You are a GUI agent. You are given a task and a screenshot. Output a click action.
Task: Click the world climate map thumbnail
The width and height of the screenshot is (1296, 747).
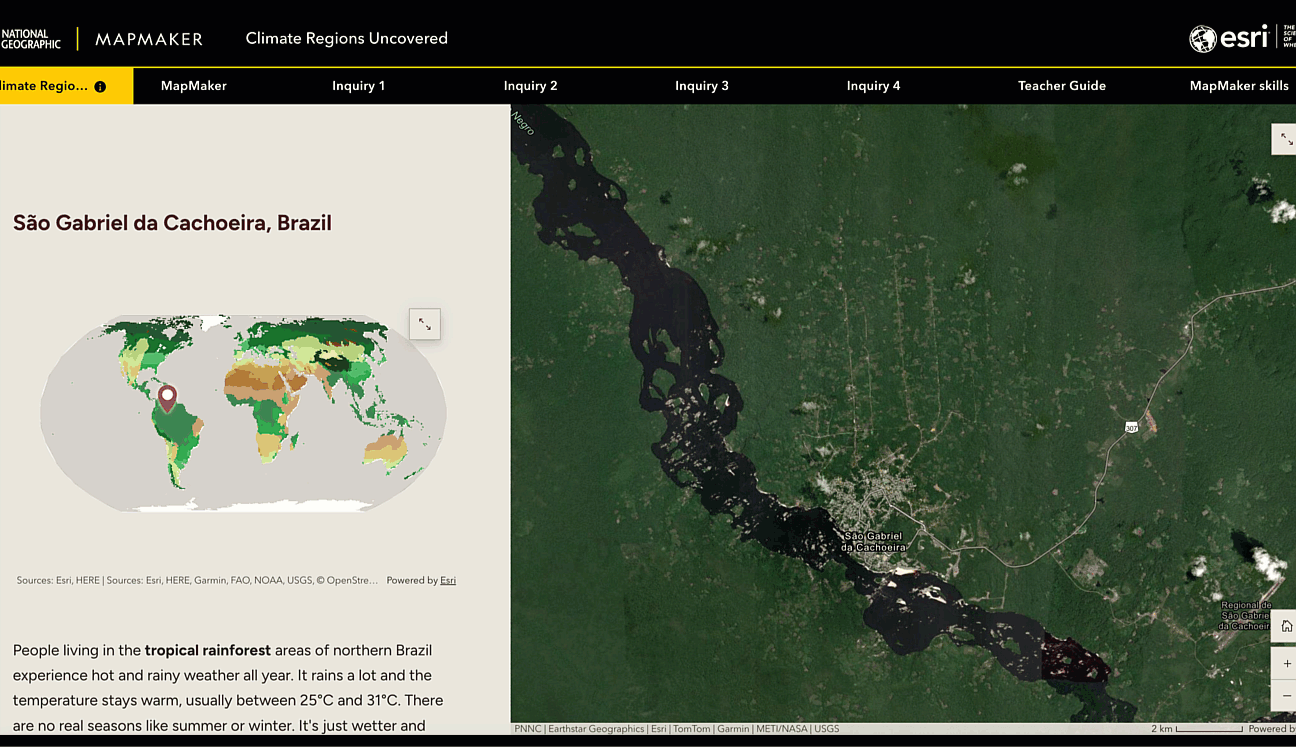(243, 413)
